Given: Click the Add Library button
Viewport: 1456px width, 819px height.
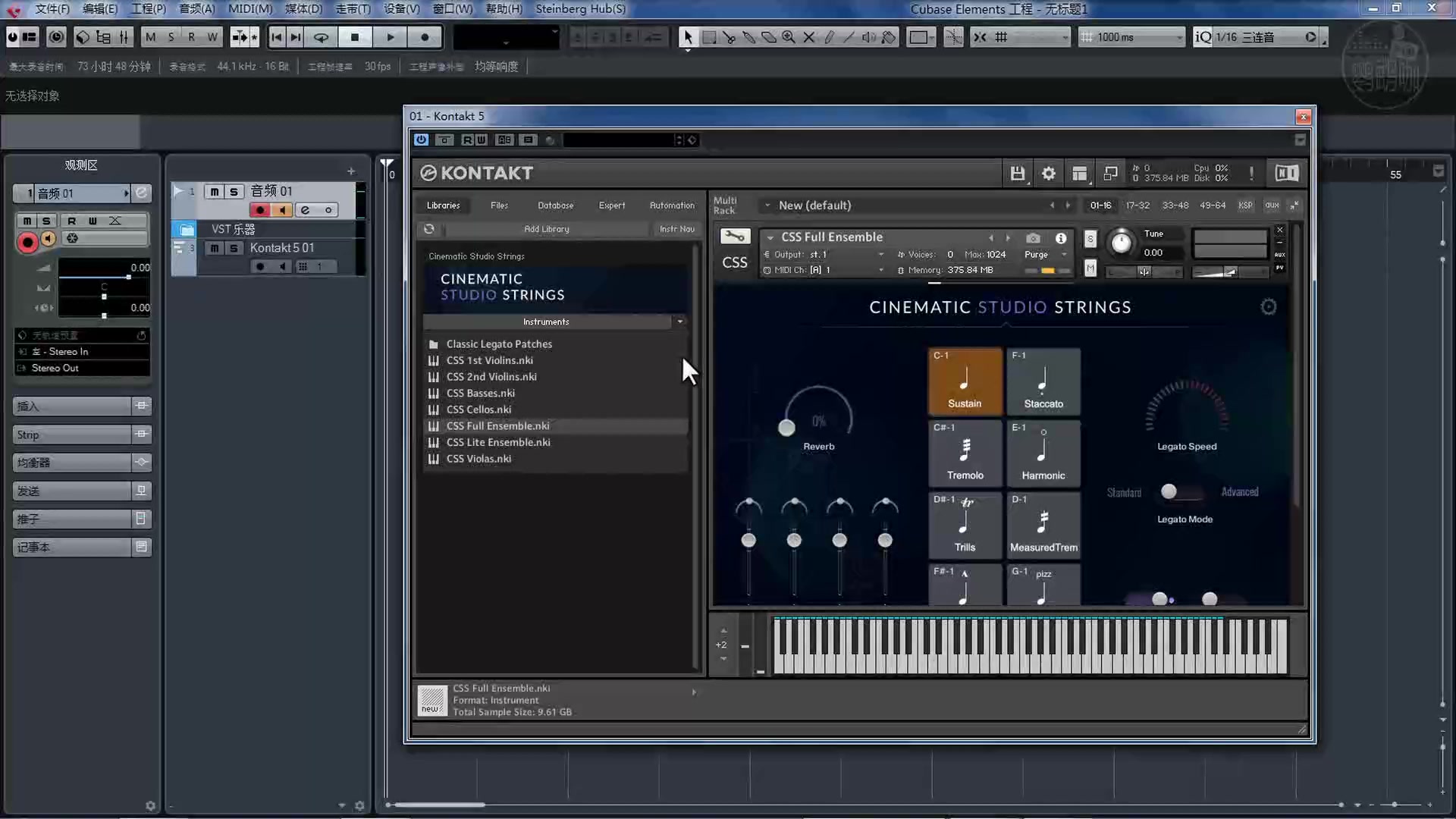Looking at the screenshot, I should click(546, 228).
